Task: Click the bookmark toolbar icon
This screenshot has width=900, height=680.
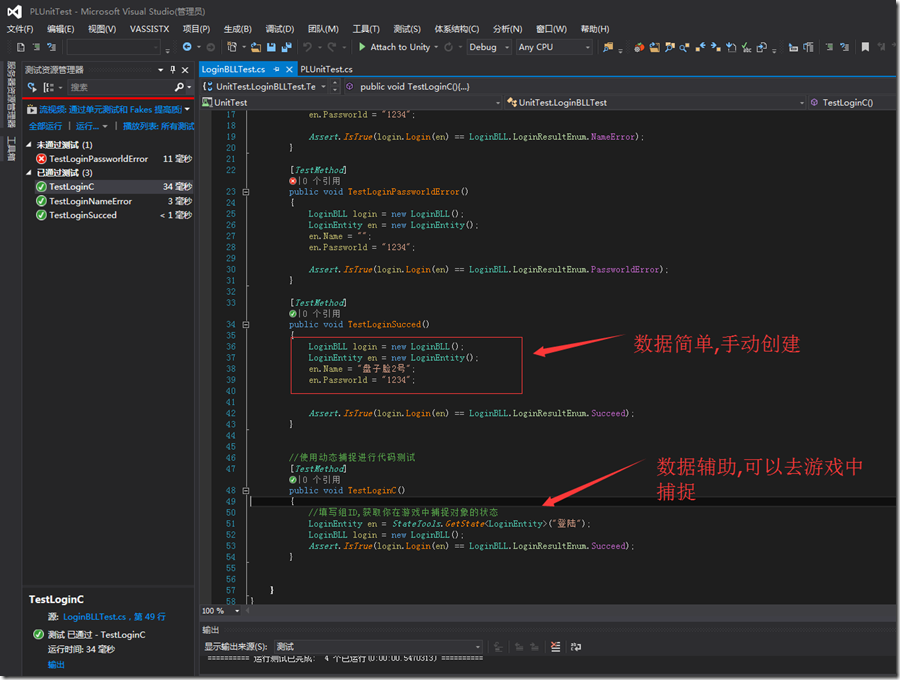Action: [865, 47]
